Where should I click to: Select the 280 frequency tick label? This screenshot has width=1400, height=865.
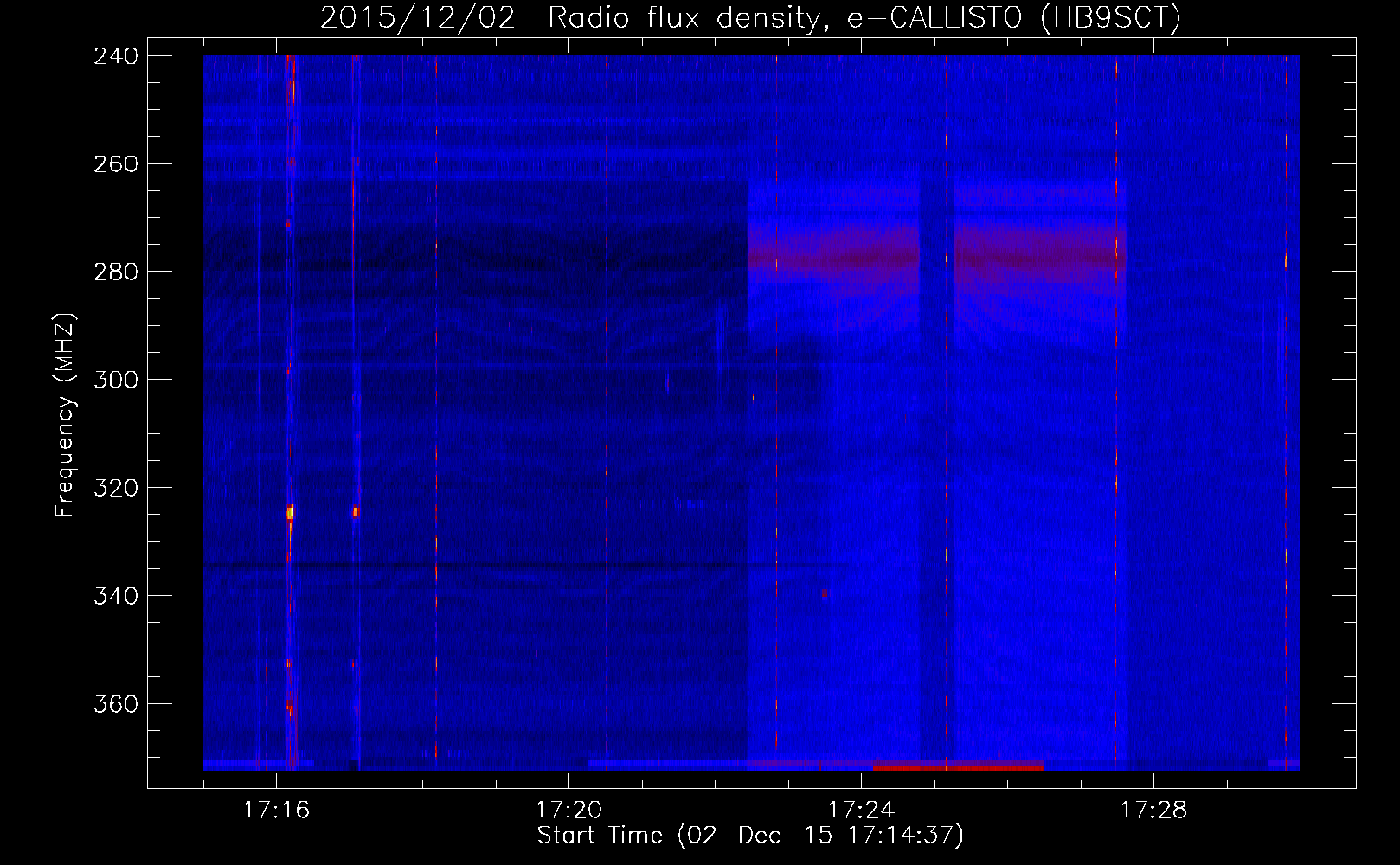tap(115, 272)
